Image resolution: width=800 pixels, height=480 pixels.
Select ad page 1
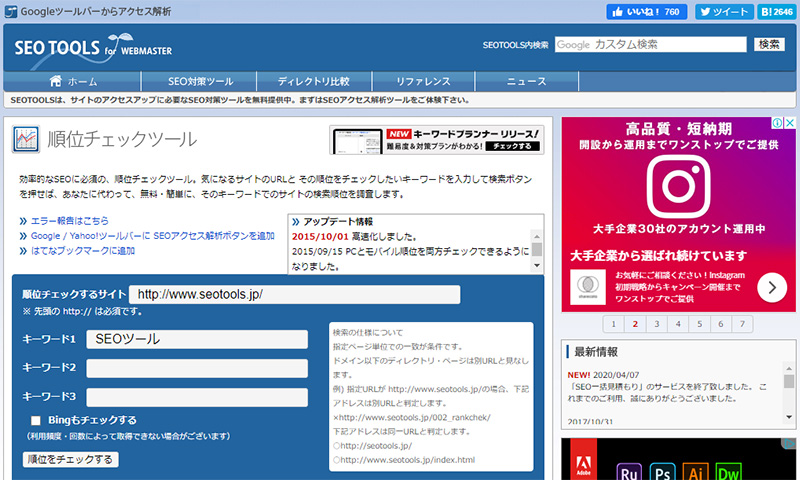click(x=614, y=324)
